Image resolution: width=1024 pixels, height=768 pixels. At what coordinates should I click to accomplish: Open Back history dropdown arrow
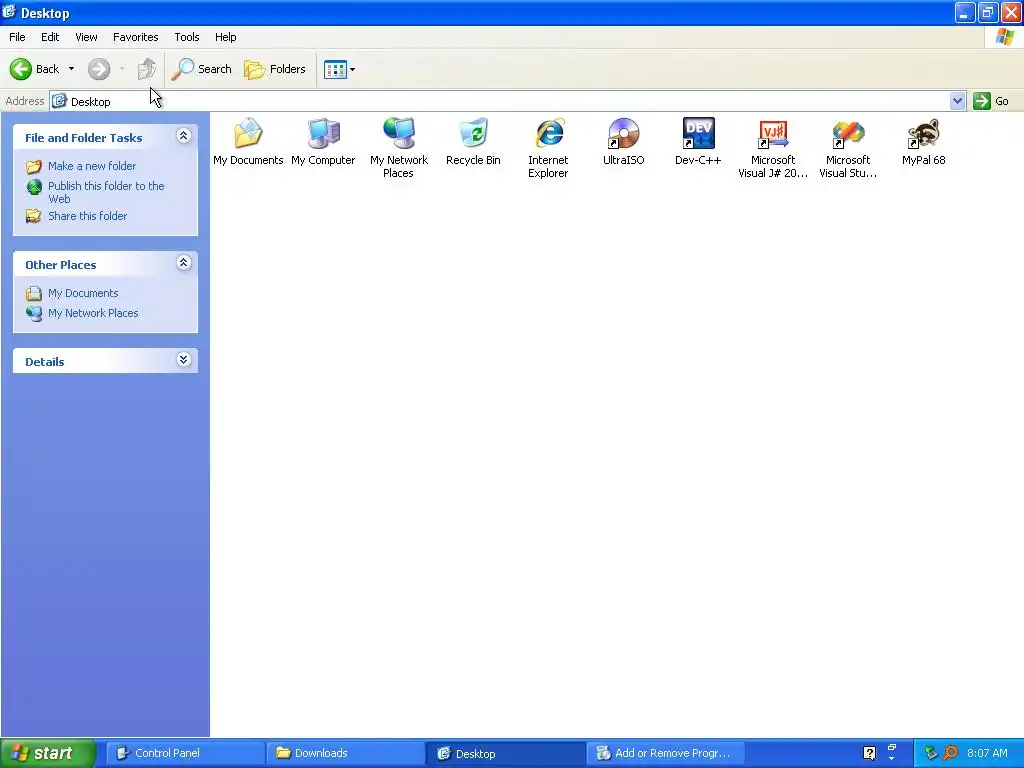pos(71,69)
